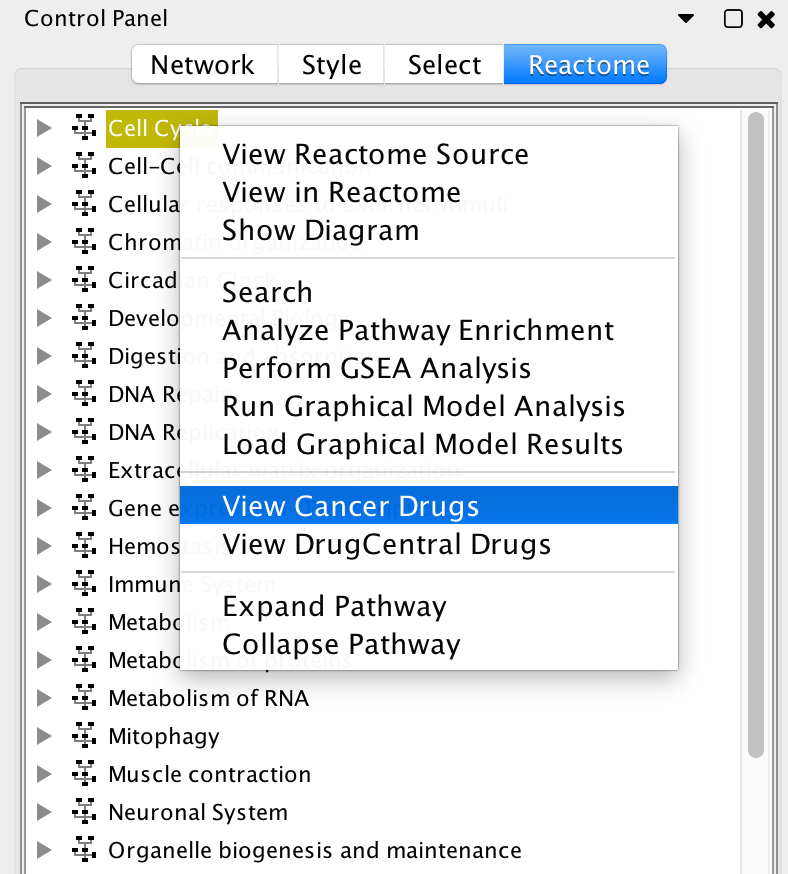Image resolution: width=788 pixels, height=874 pixels.
Task: Choose Load Graphical Model Results
Action: pyautogui.click(x=429, y=444)
